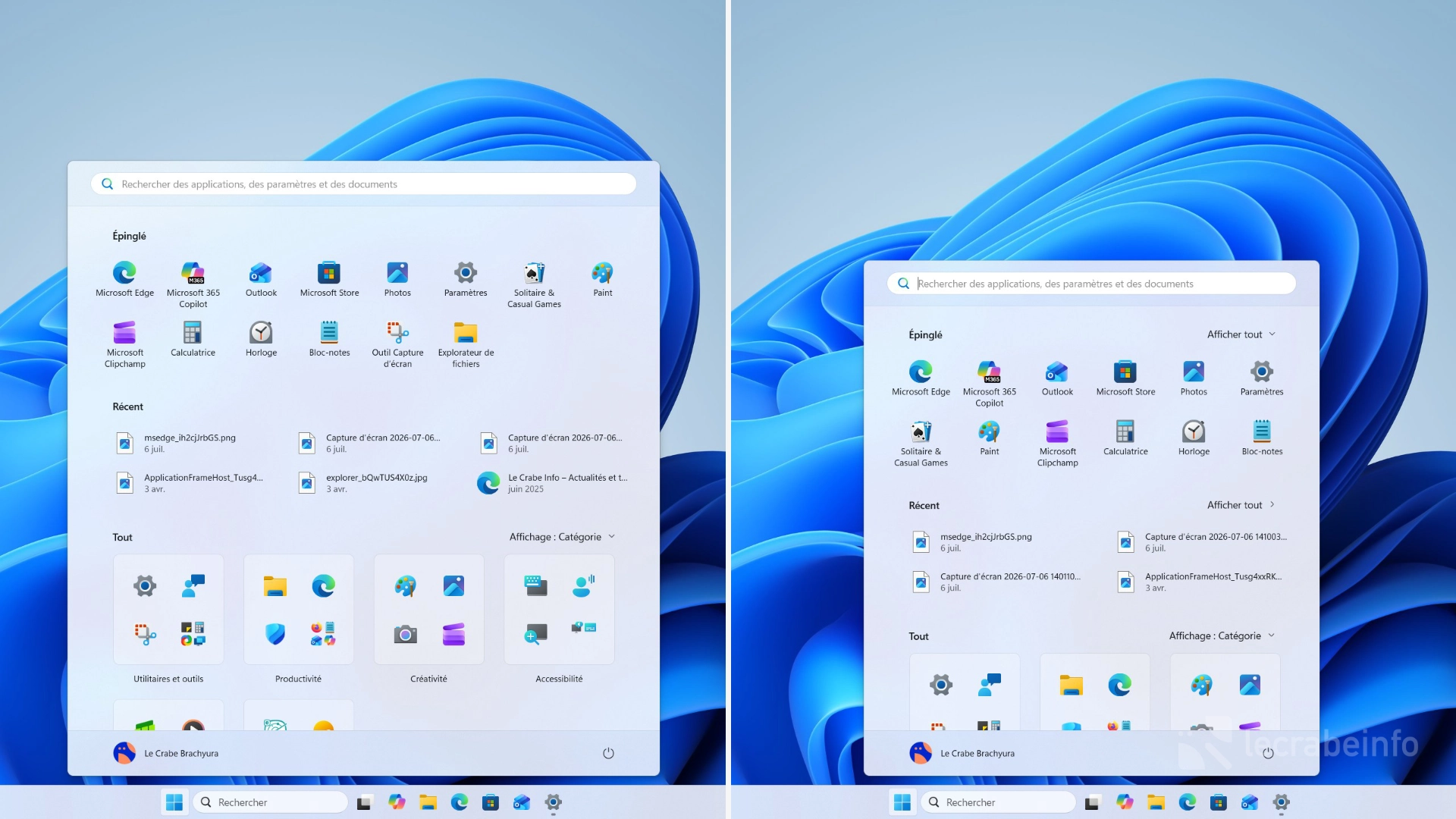
Task: Start Solitaire & Casual Games in right Start menu
Action: point(921,443)
